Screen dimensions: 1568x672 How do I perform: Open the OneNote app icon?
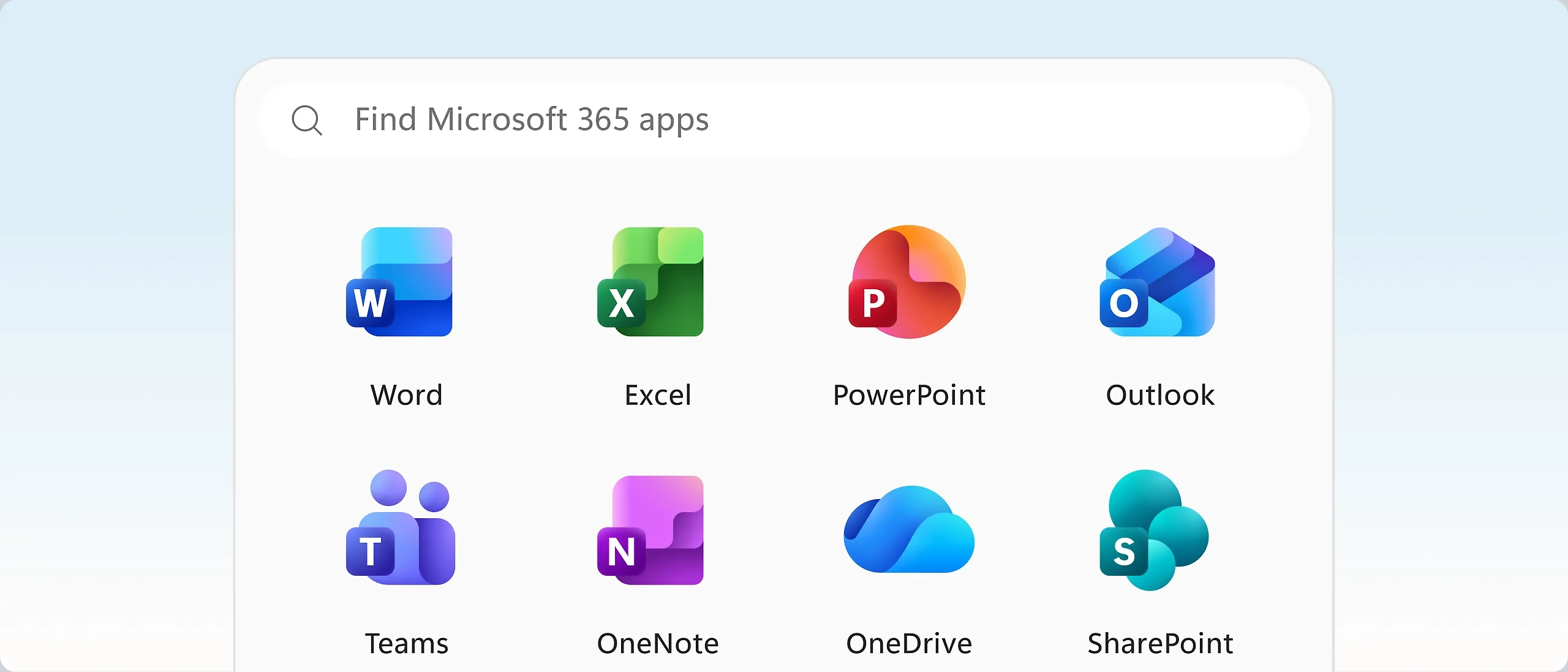coord(650,530)
